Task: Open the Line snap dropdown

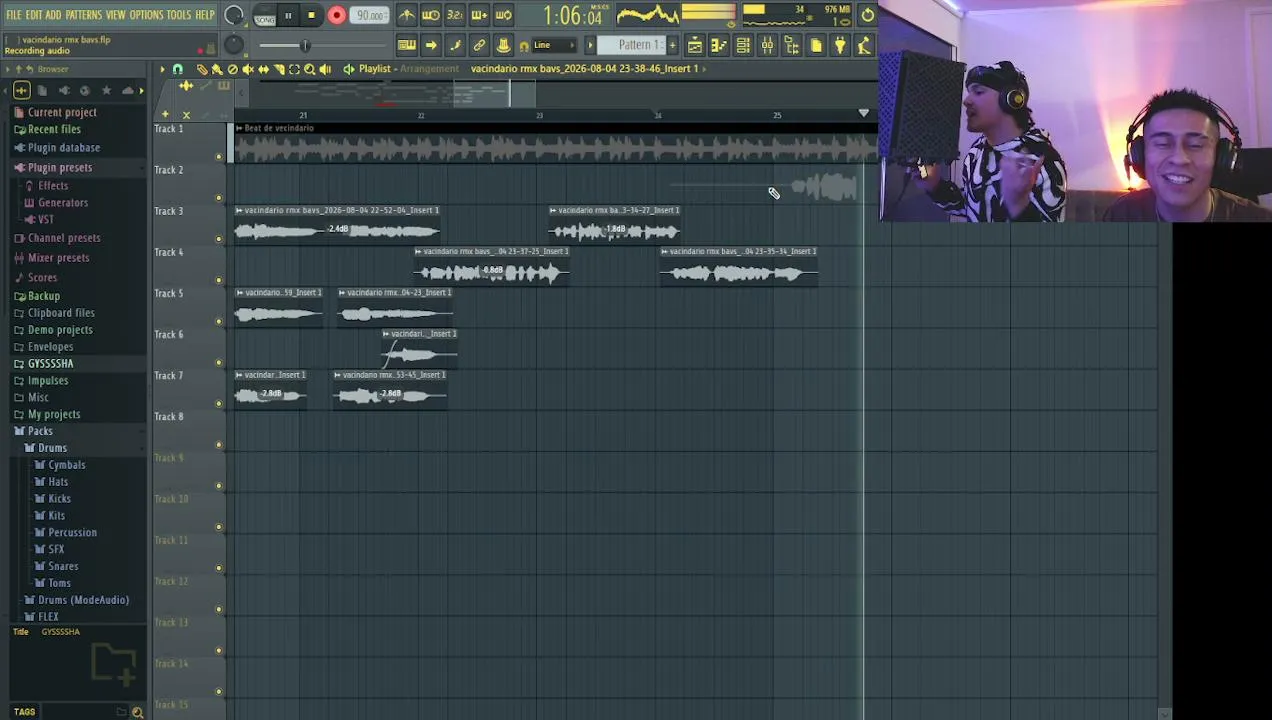Action: click(555, 45)
